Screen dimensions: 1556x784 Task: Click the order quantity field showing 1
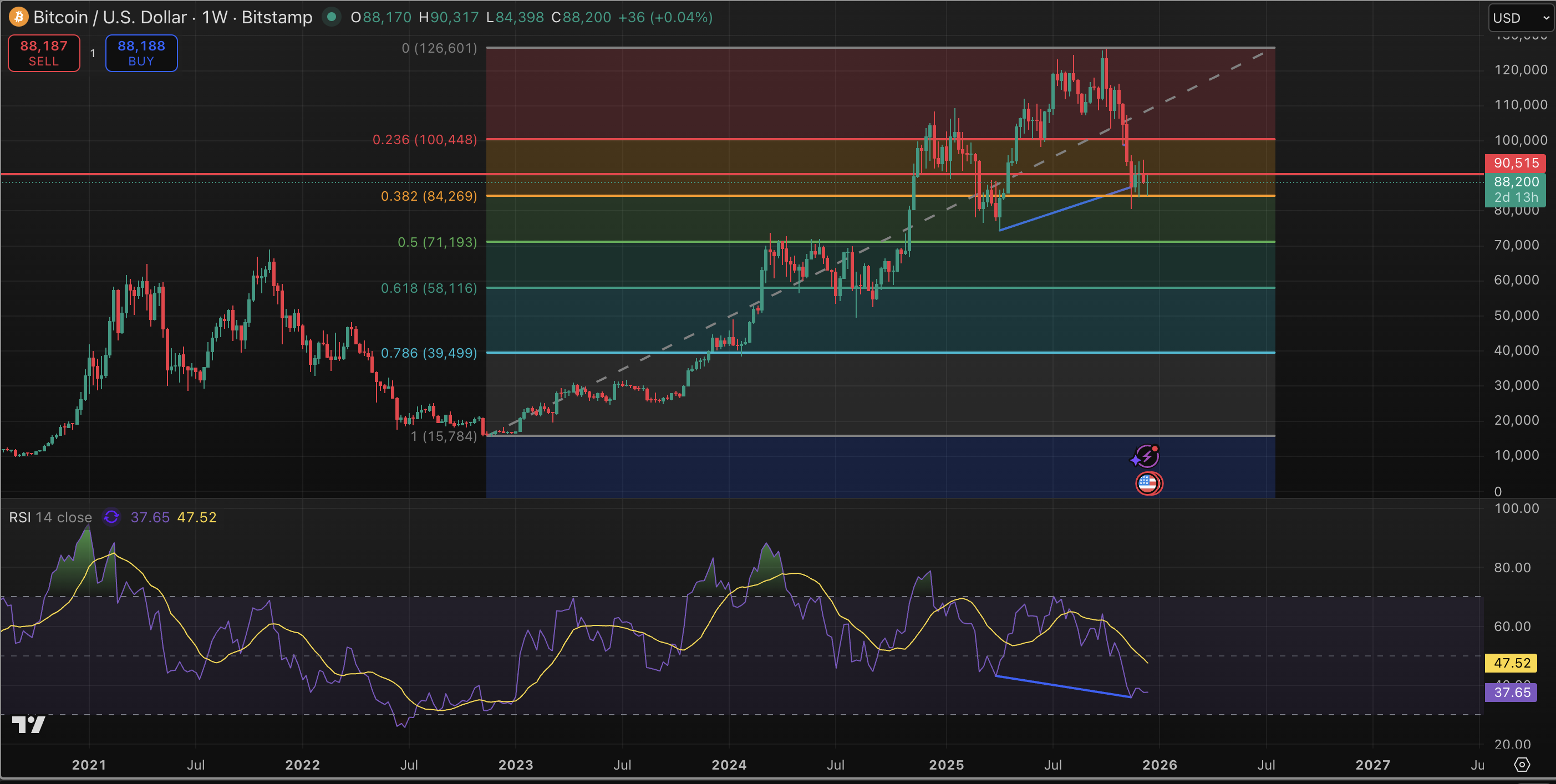click(93, 53)
